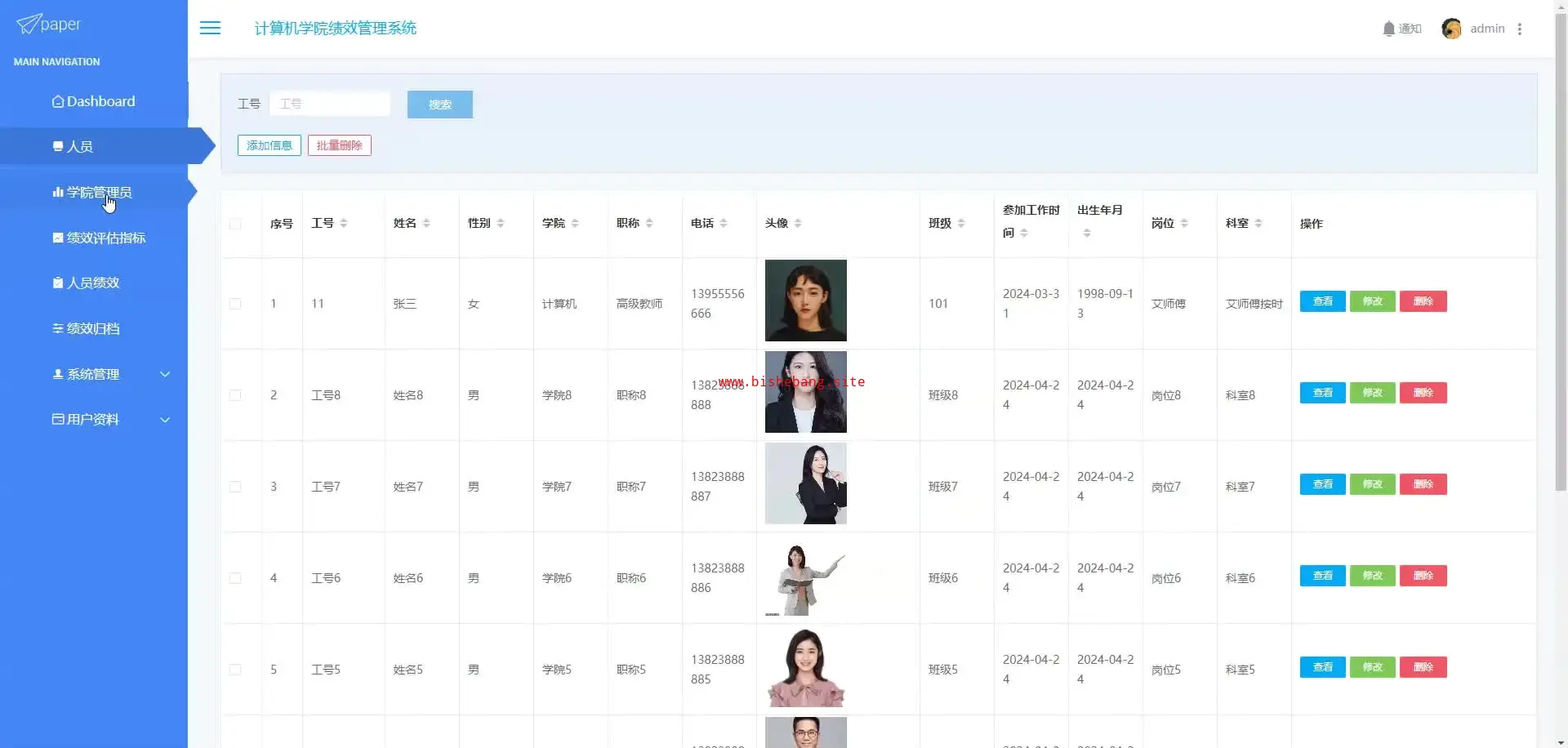Open the avatar thumbnail for 姓名8
1568x748 pixels.
point(806,392)
